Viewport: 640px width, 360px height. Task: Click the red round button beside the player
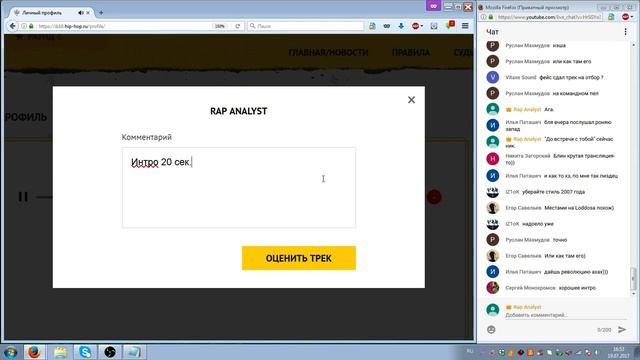(434, 197)
